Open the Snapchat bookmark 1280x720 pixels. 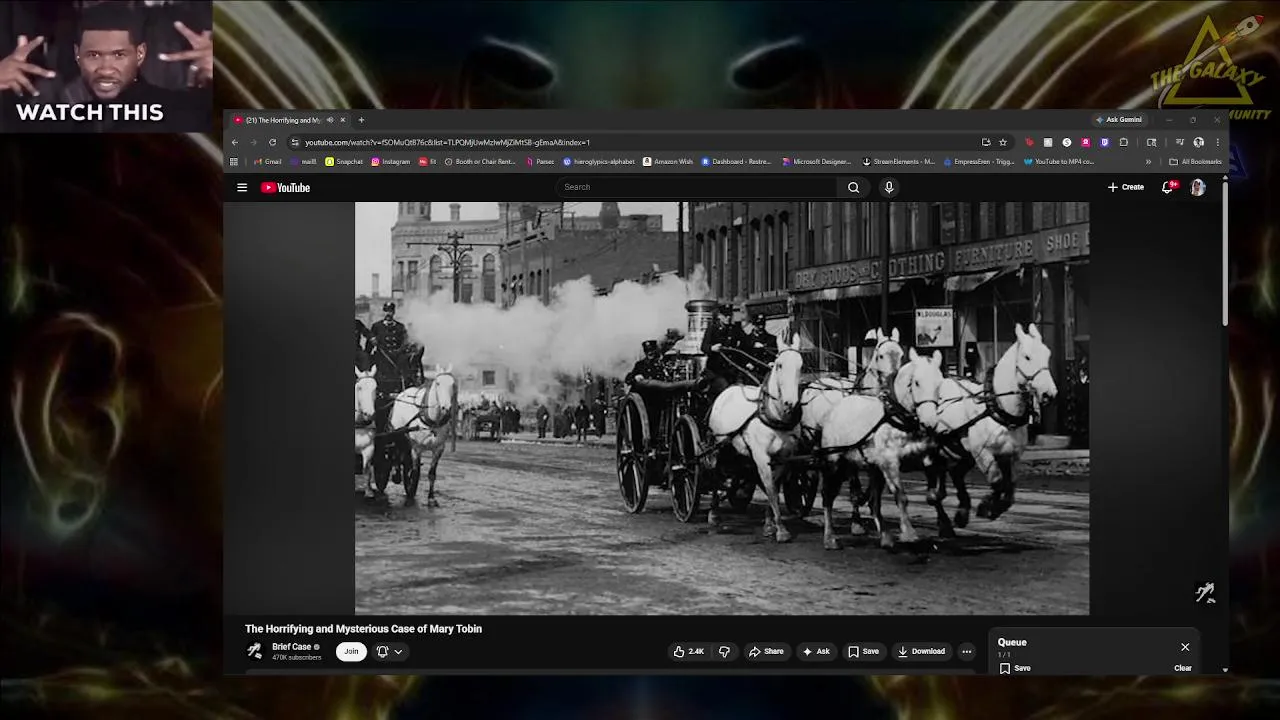[x=344, y=161]
